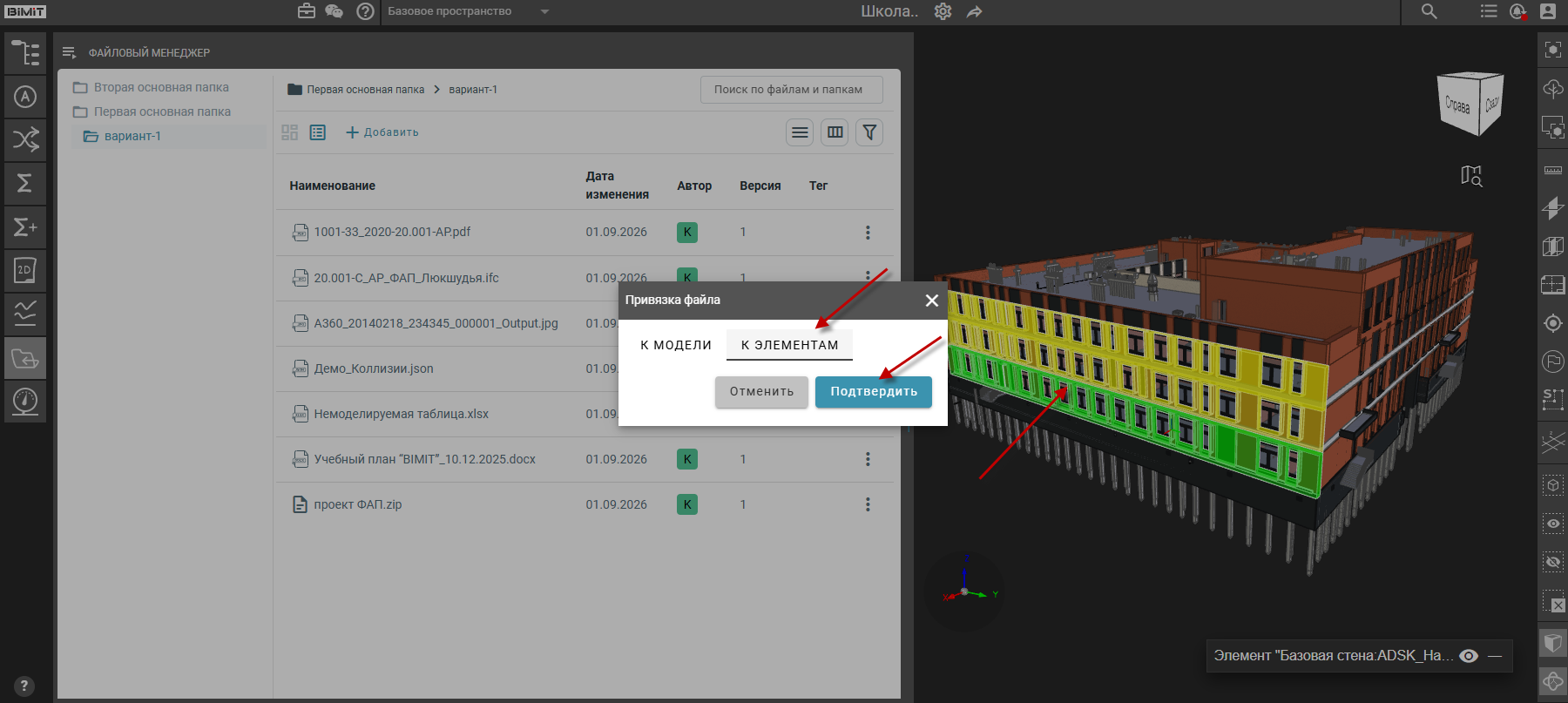Screen dimensions: 1568x703
Task: Click the floor plan icon in right toolbar
Action: click(x=1553, y=285)
